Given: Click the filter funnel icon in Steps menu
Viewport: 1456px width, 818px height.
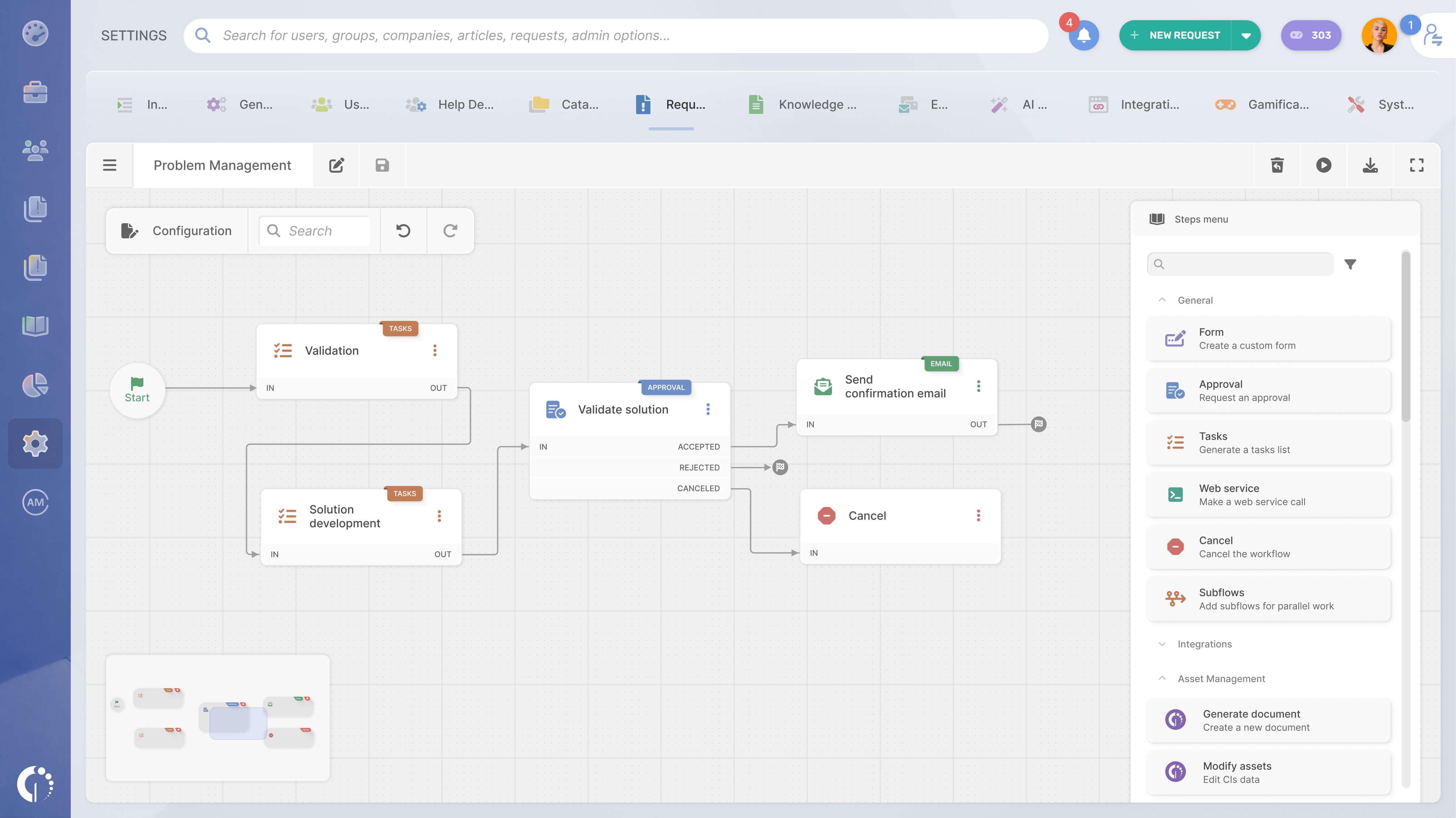Looking at the screenshot, I should pos(1350,264).
